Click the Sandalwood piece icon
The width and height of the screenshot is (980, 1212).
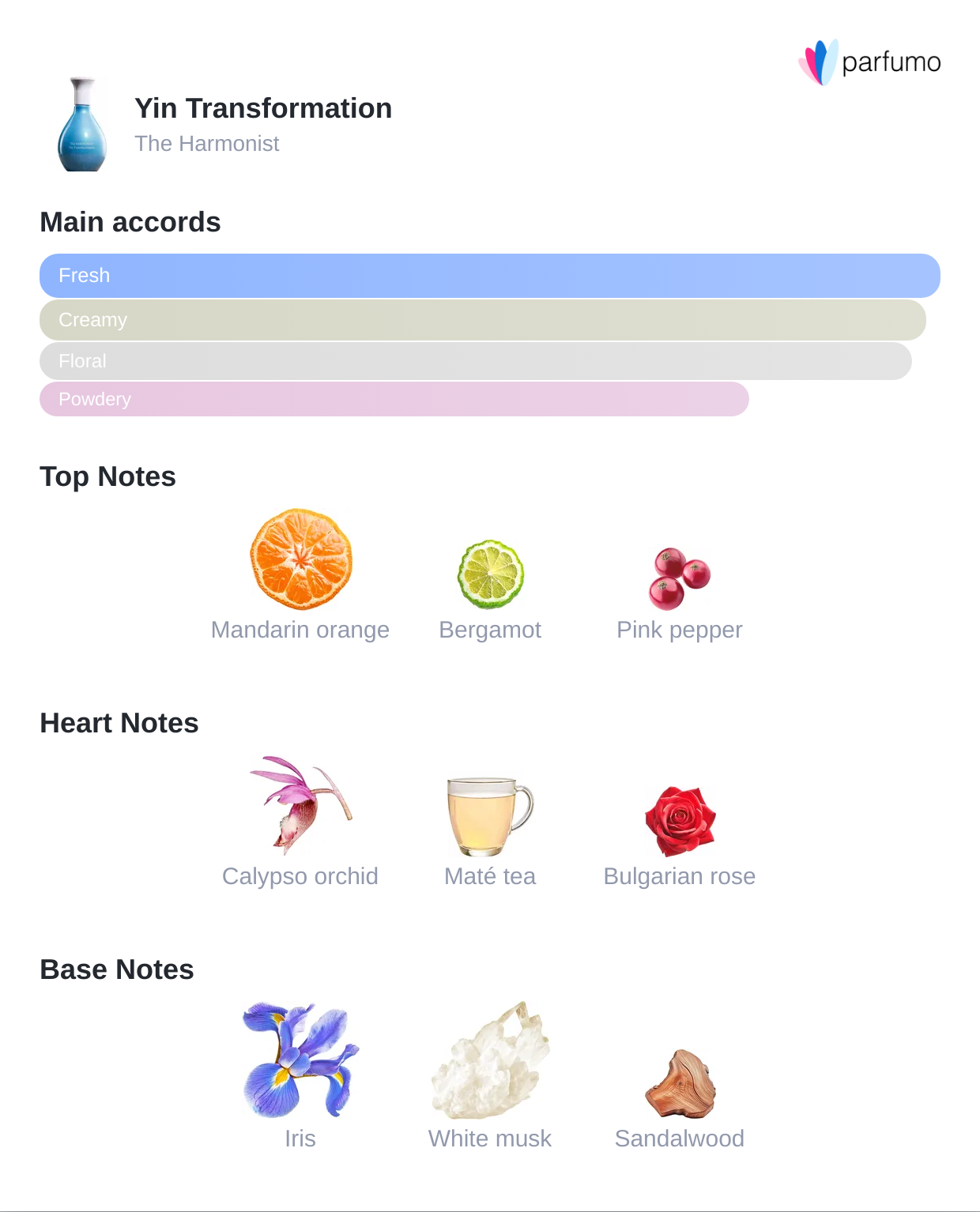coord(680,1082)
